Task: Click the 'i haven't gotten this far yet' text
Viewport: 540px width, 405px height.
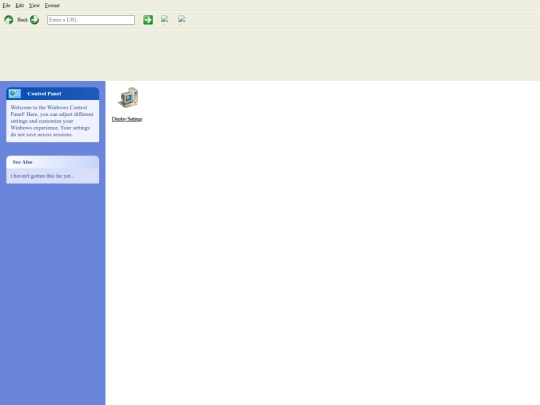Action: (42, 176)
